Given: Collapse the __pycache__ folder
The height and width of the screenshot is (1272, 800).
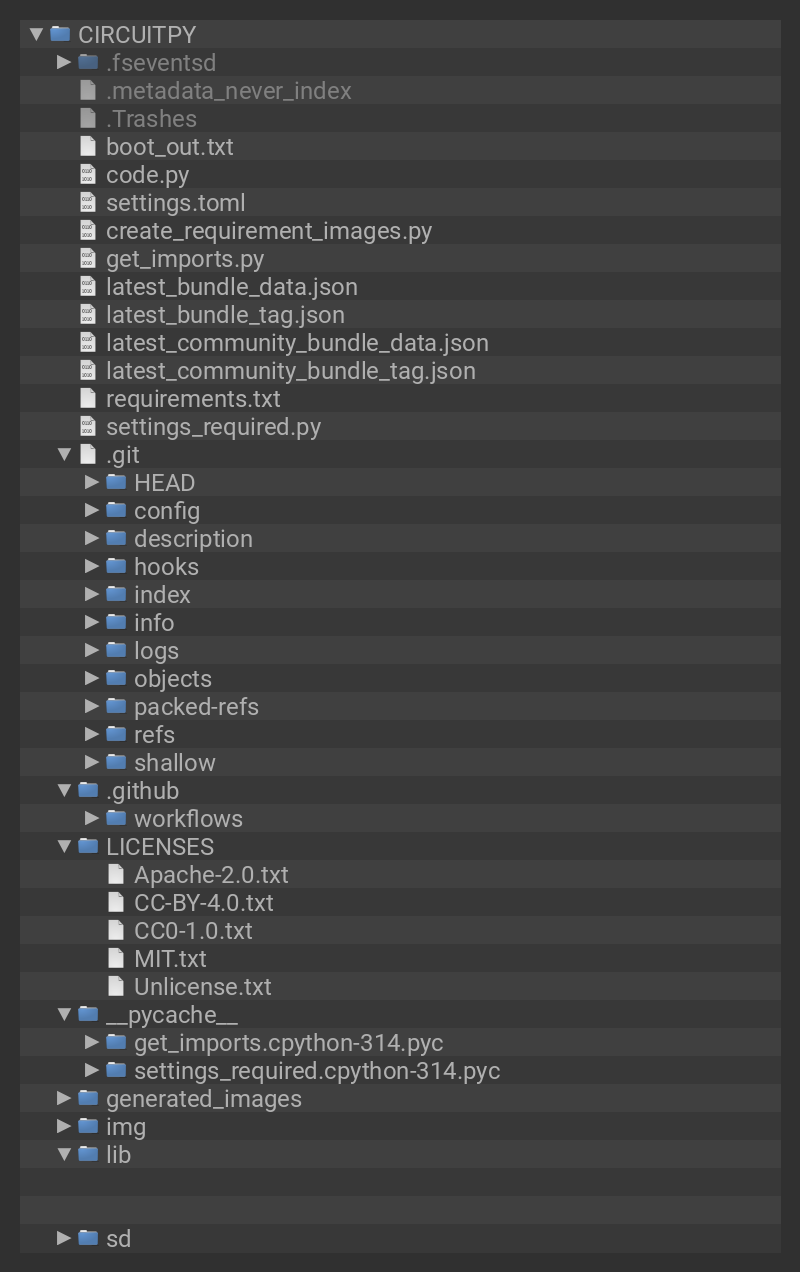Looking at the screenshot, I should (64, 1015).
